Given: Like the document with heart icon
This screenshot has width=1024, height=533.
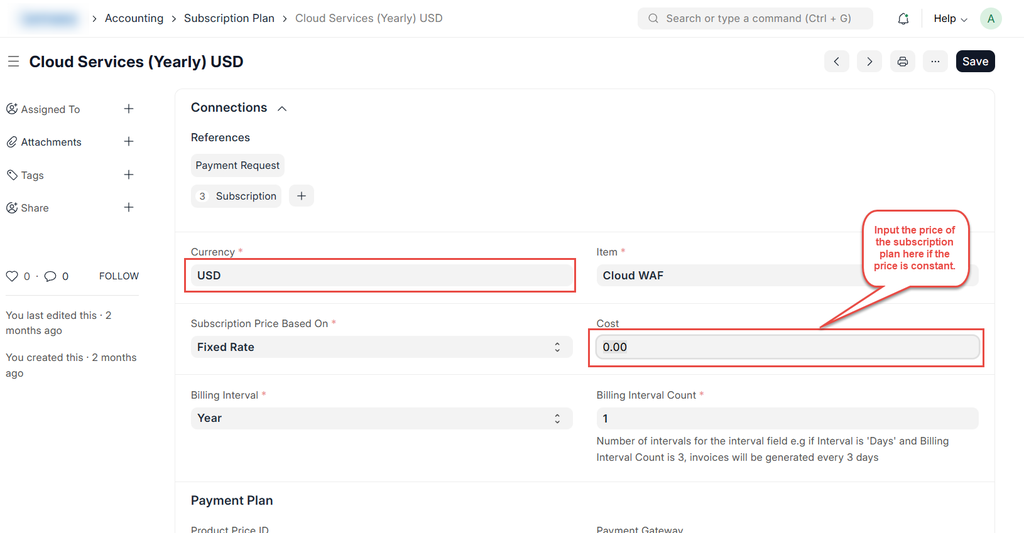Looking at the screenshot, I should (13, 276).
